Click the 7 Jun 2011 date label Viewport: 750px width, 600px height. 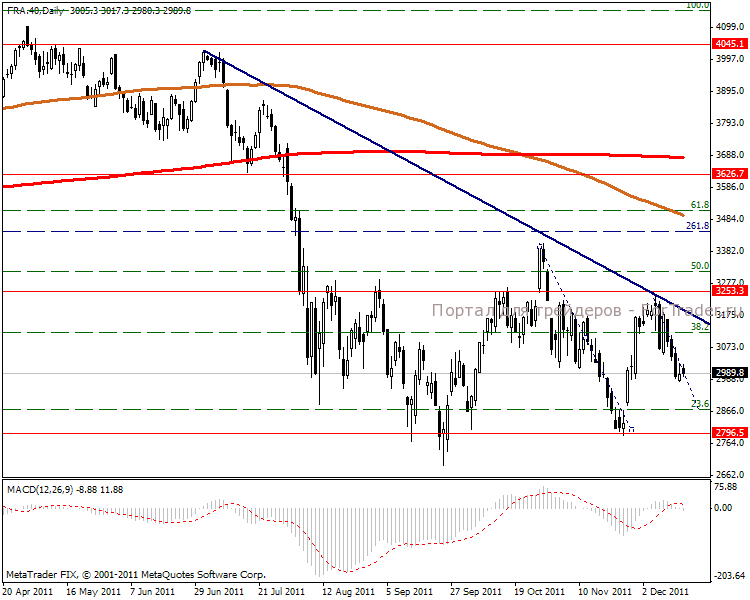(153, 591)
